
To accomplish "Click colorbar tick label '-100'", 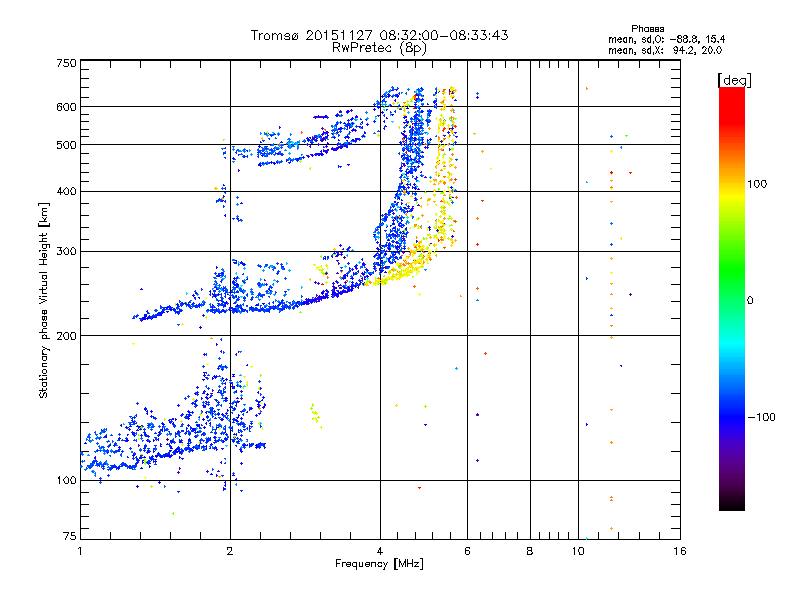I will [x=762, y=417].
